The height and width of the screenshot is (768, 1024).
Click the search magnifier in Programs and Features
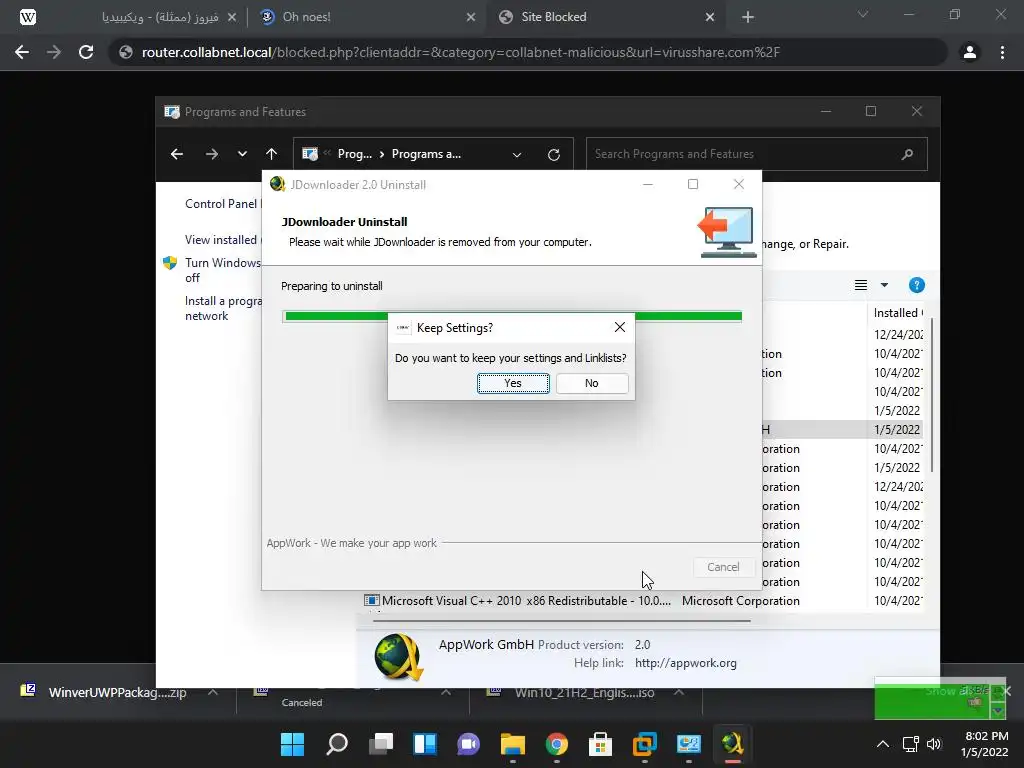[907, 154]
